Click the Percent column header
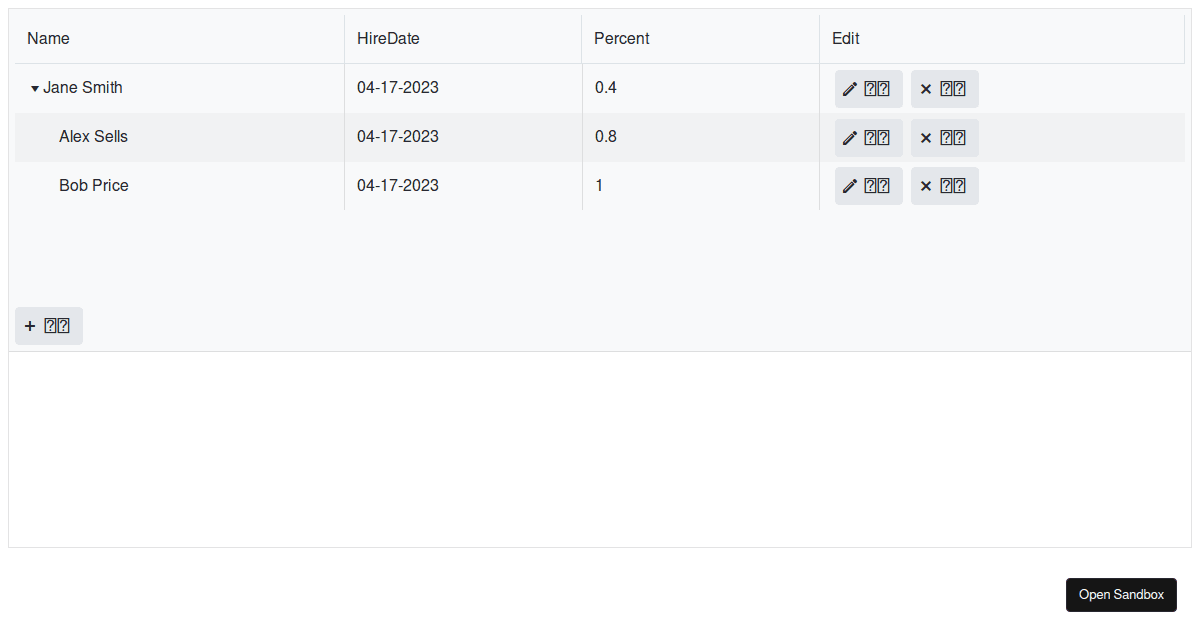Viewport: 1200px width, 630px height. point(621,38)
